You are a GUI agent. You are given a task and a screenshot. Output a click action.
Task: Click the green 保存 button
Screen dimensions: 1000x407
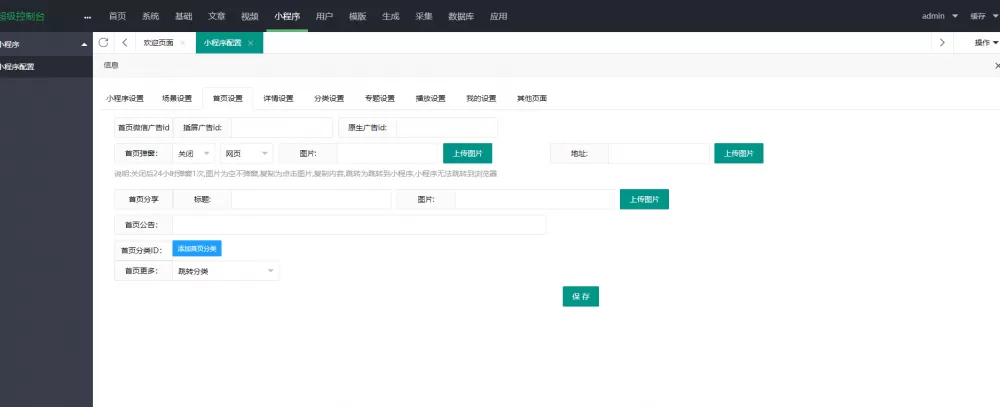click(x=580, y=297)
